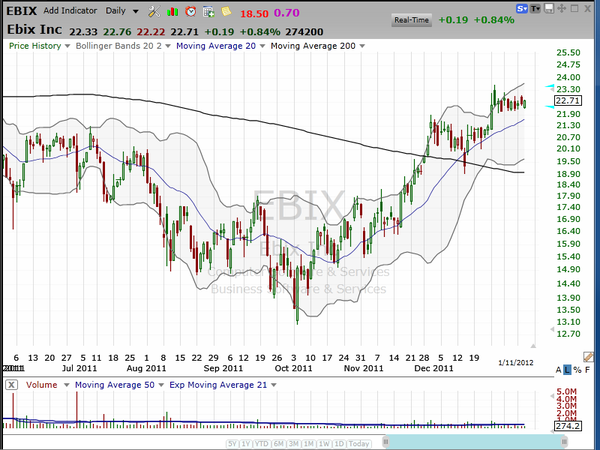Select the 6M time range
This screenshot has width=600, height=450.
coord(279,444)
